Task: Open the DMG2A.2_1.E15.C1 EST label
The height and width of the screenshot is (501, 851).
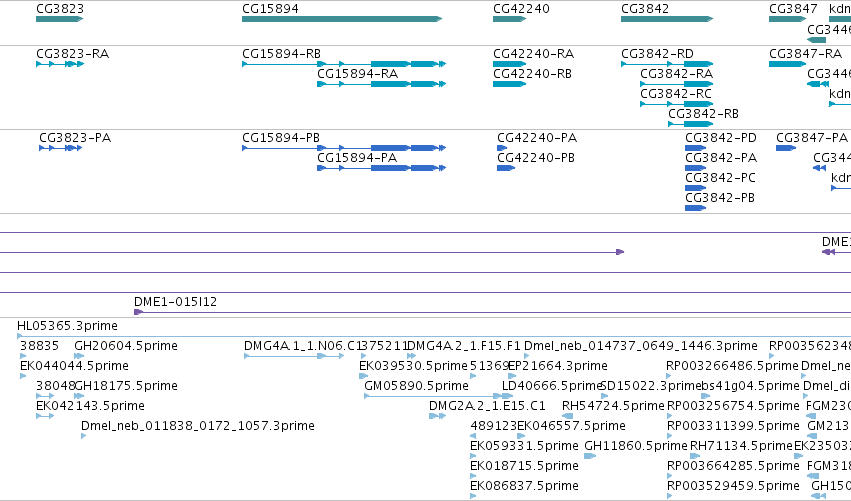Action: tap(487, 406)
